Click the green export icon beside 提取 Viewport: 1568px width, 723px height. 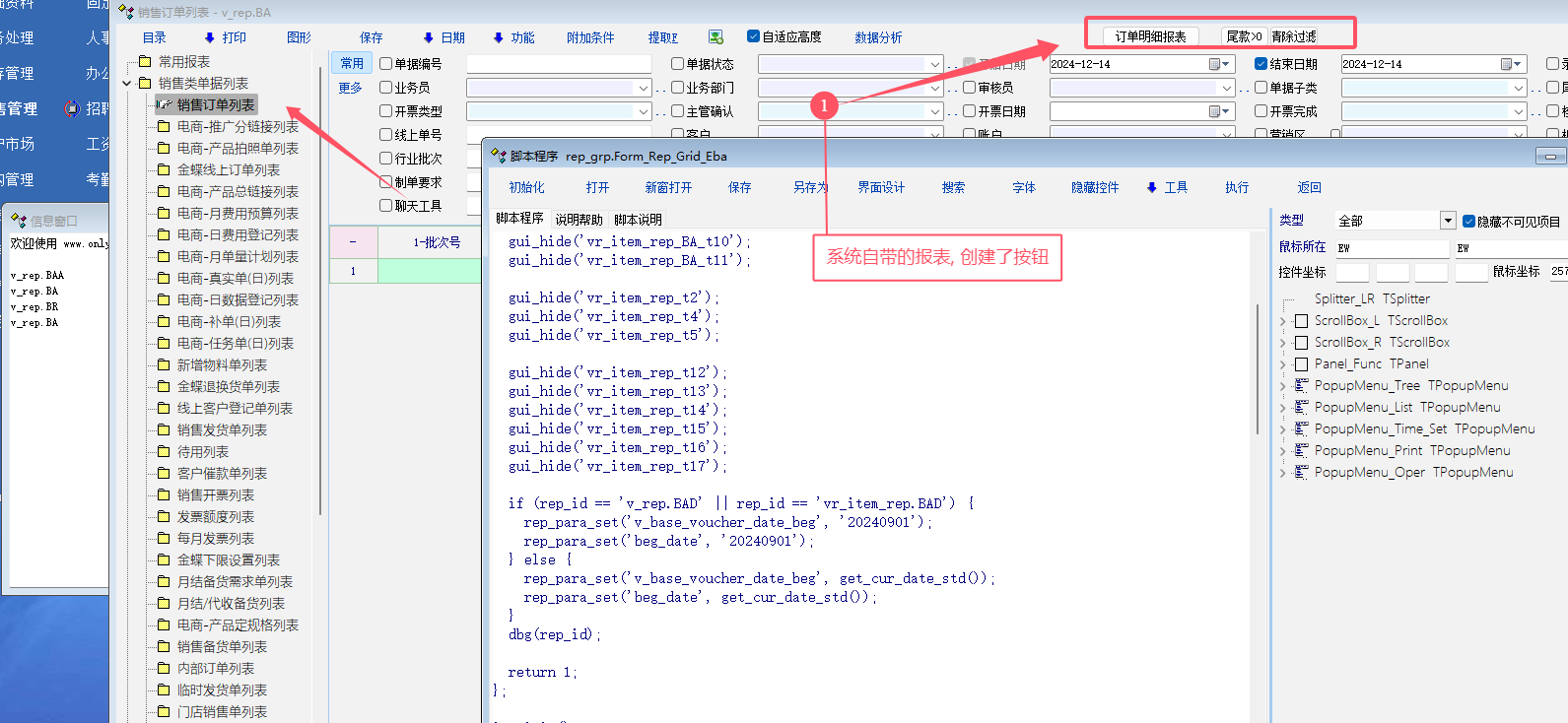pos(716,37)
